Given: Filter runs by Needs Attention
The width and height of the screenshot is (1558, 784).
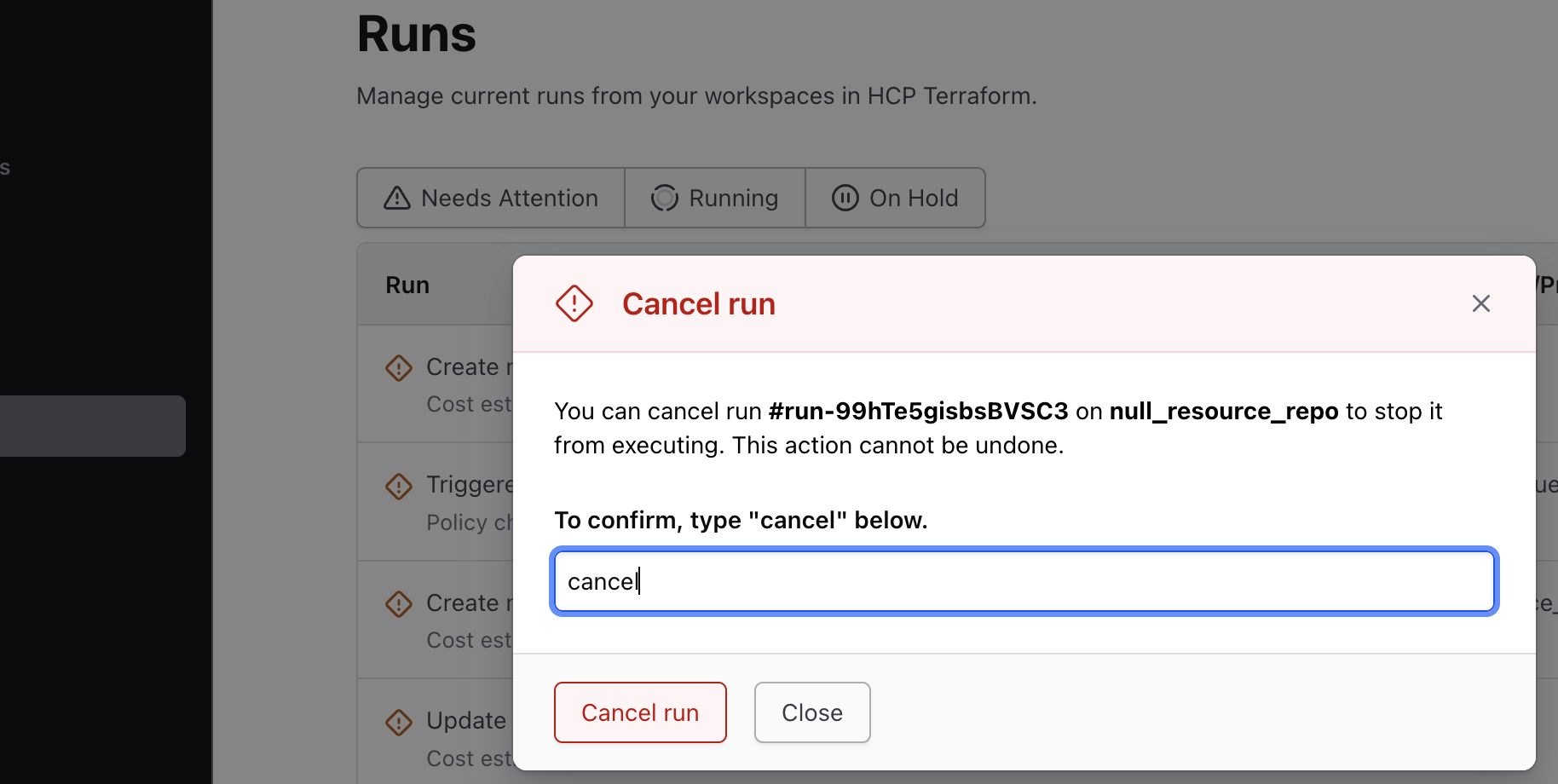Looking at the screenshot, I should coord(491,198).
